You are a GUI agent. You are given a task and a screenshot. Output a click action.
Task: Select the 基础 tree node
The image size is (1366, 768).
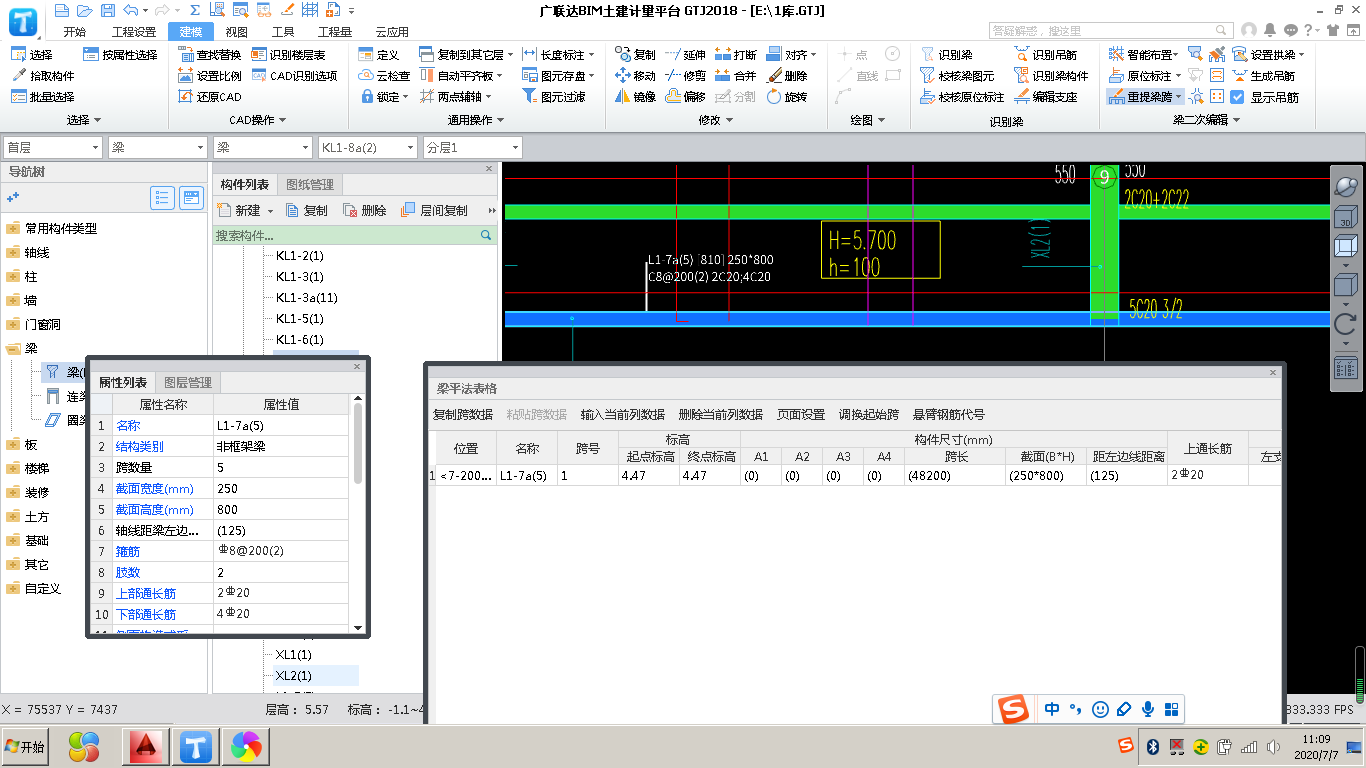point(36,540)
